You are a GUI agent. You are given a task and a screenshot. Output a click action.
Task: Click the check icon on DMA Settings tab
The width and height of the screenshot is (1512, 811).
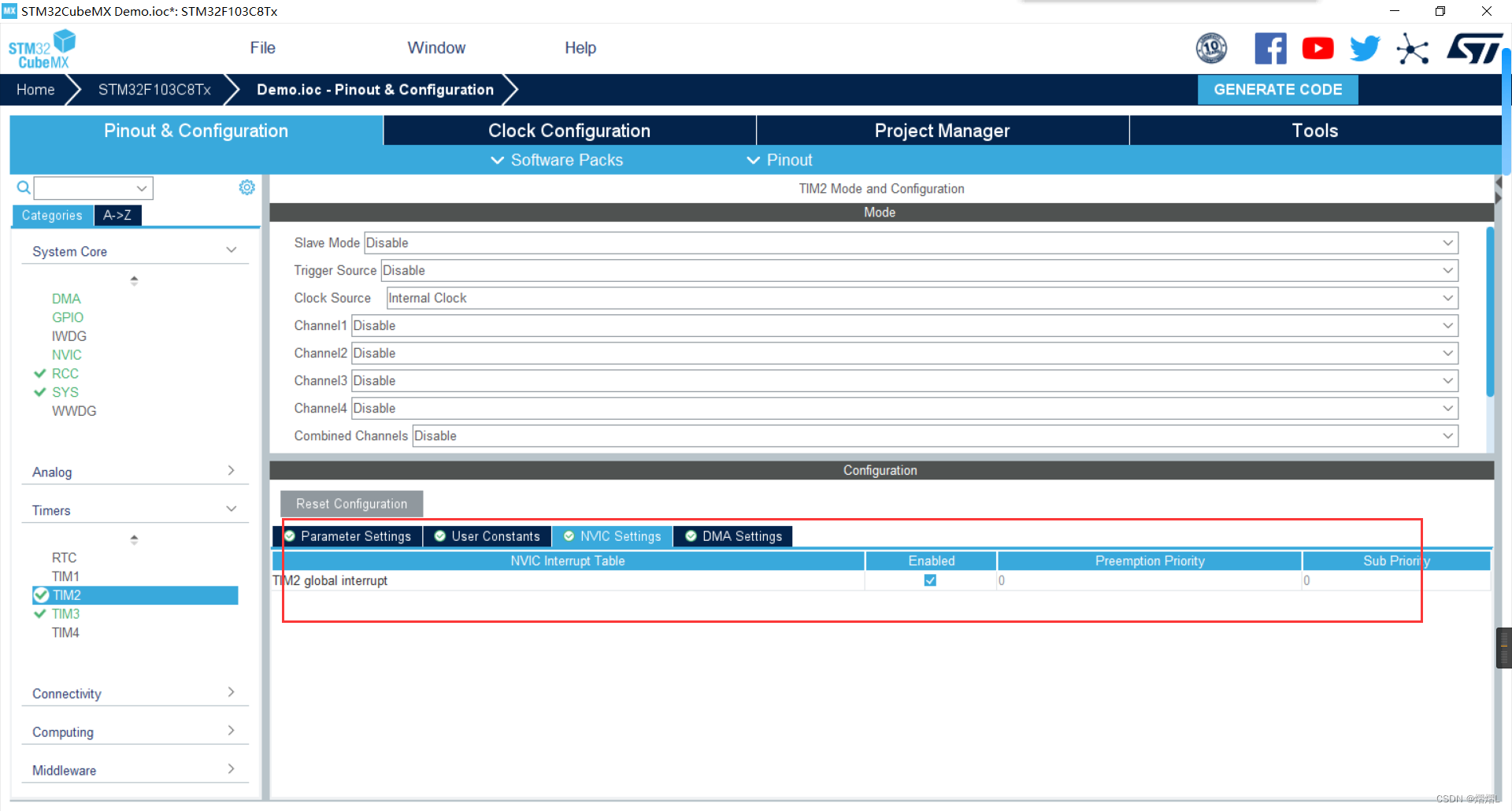click(x=691, y=536)
